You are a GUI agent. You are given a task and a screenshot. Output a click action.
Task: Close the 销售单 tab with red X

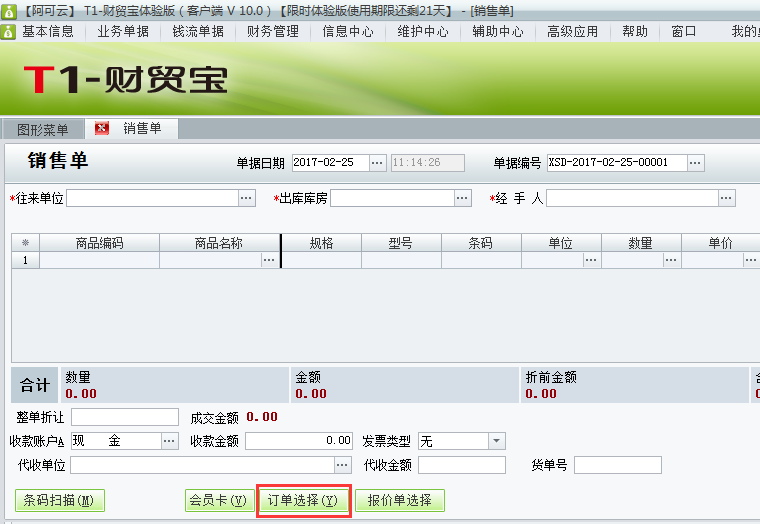point(101,128)
